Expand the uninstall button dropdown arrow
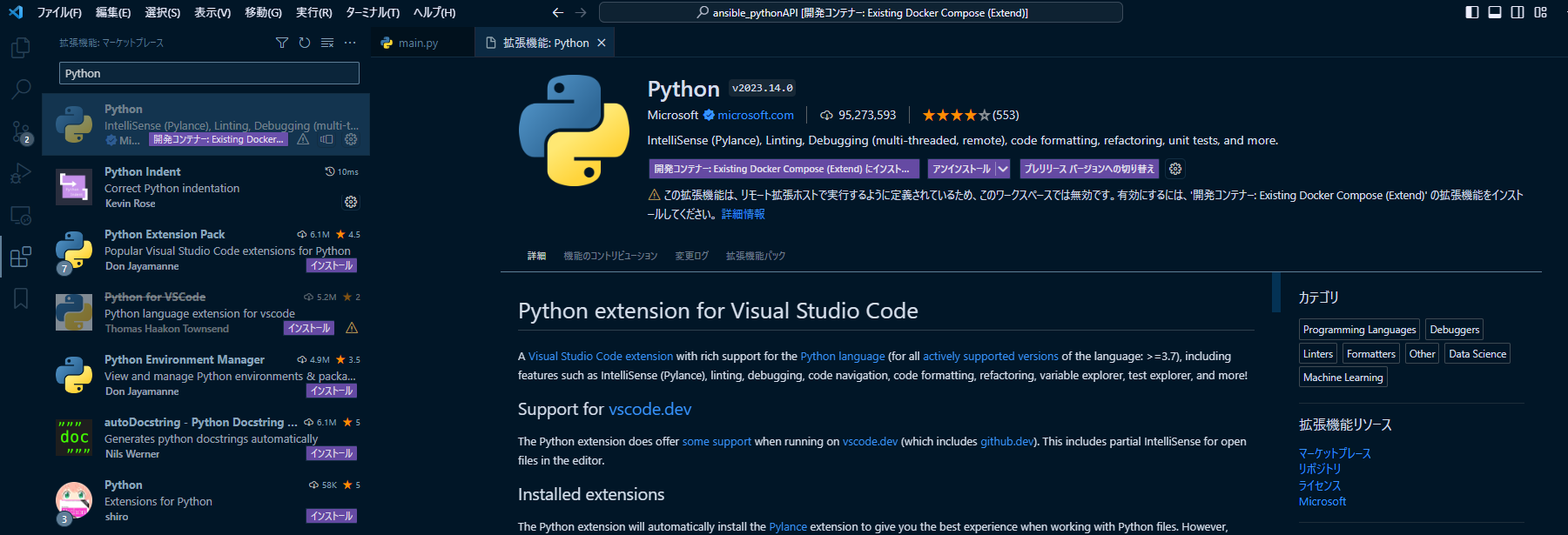This screenshot has height=535, width=1568. (1003, 169)
